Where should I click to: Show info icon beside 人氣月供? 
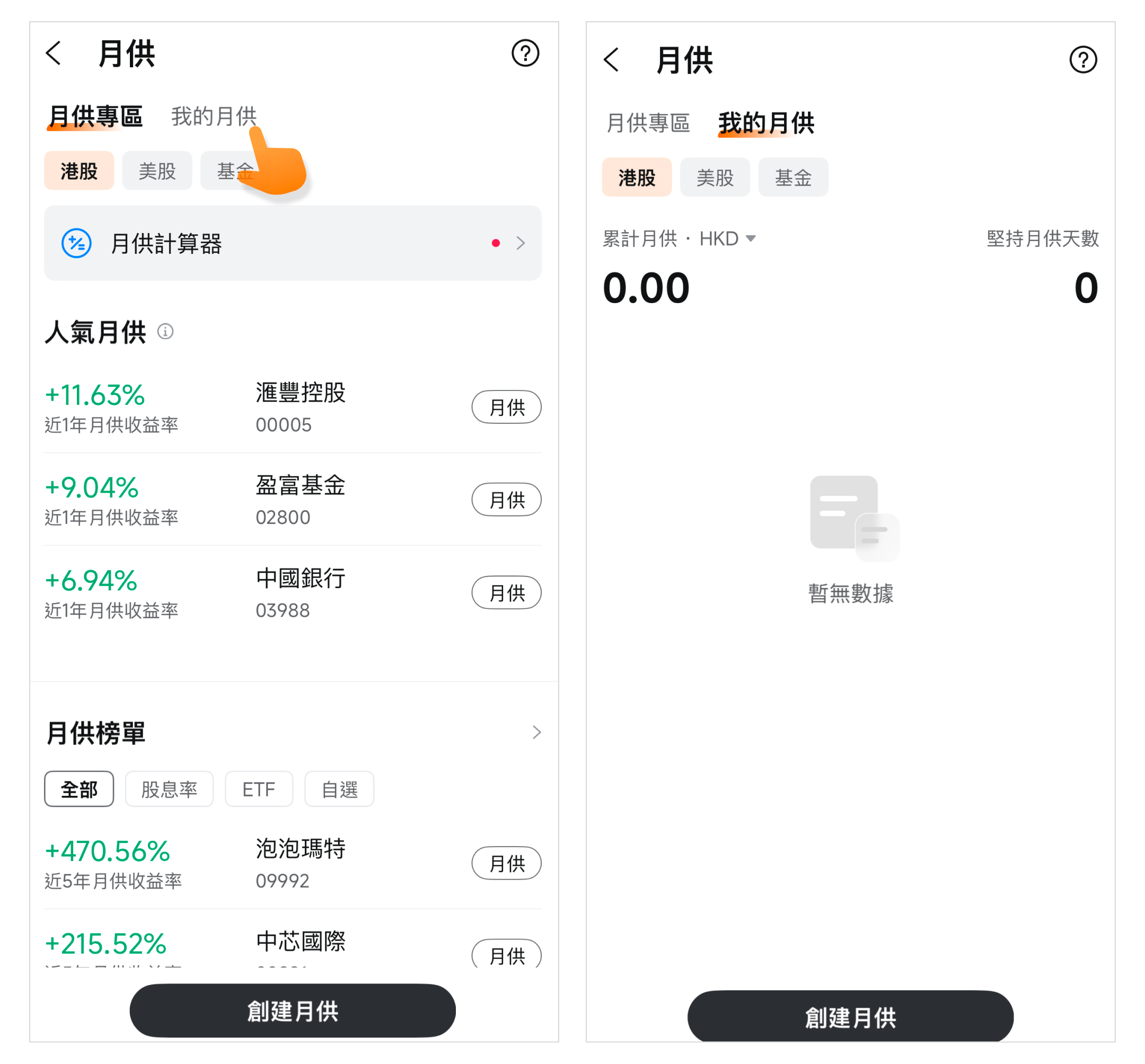tap(165, 332)
